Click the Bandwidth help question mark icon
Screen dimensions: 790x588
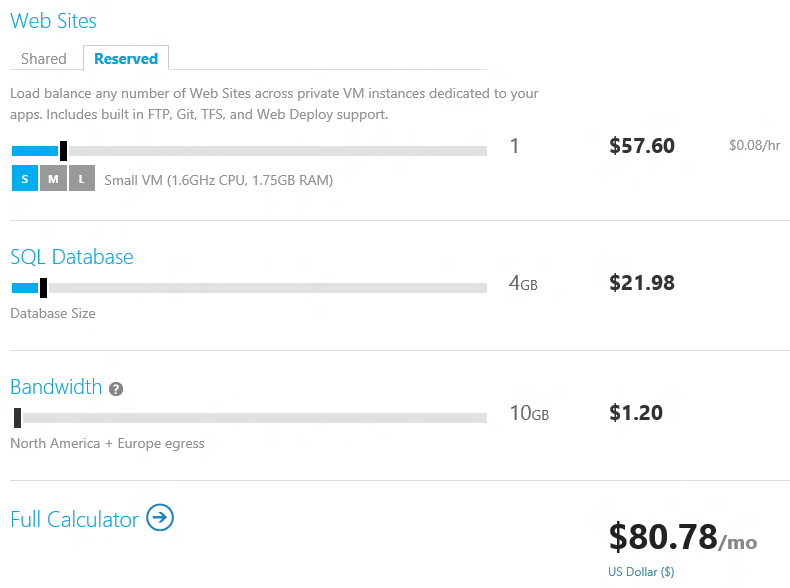point(116,389)
